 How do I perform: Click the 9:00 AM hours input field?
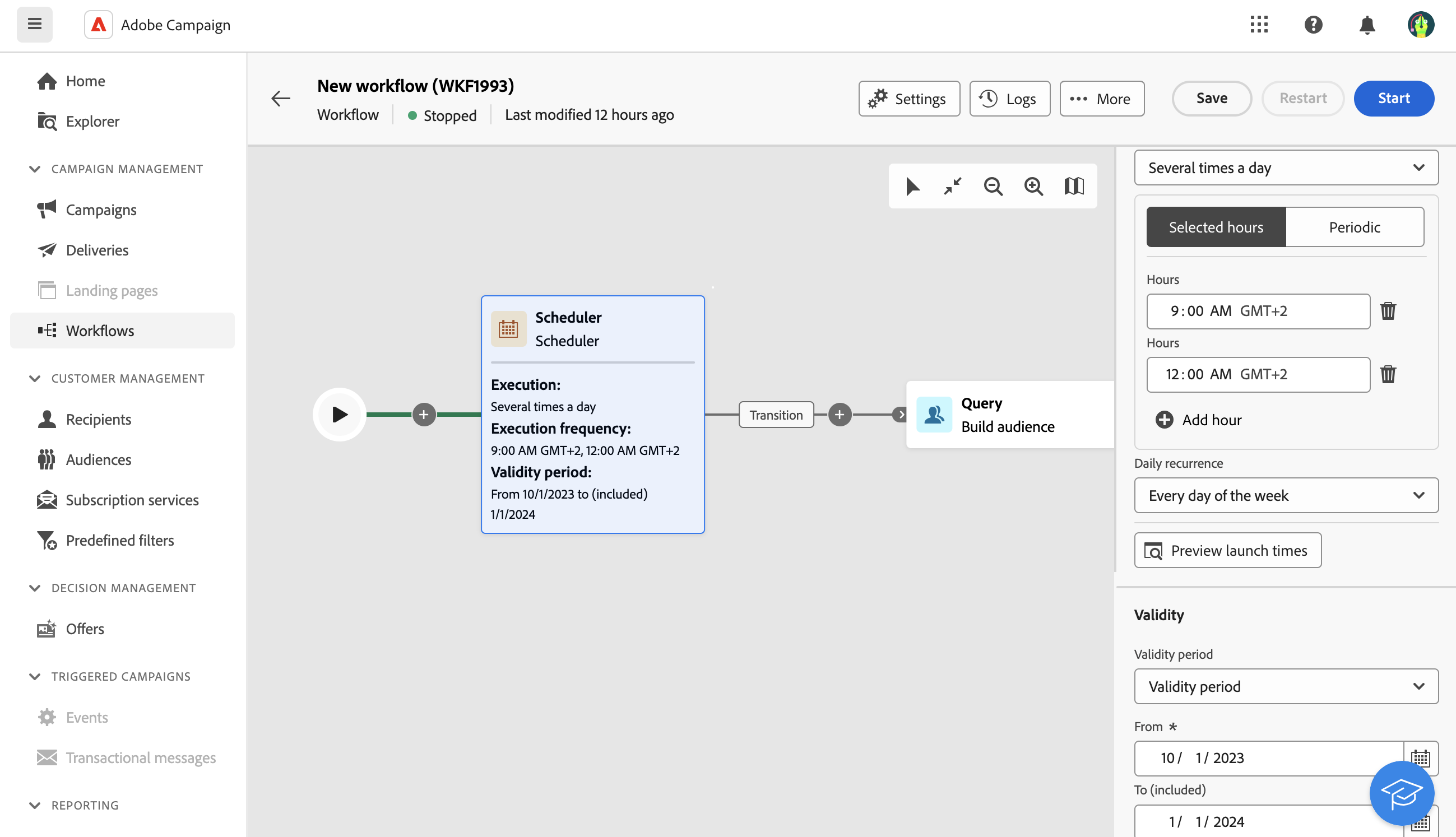1258,311
